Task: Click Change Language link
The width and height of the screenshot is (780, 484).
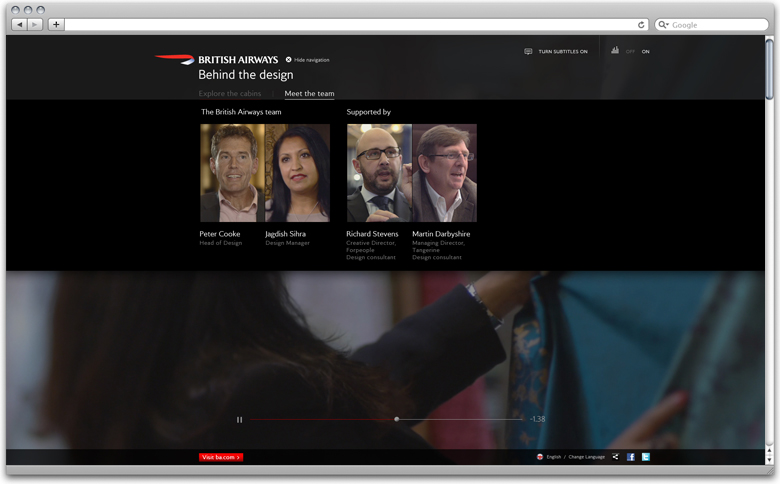Action: pos(586,457)
